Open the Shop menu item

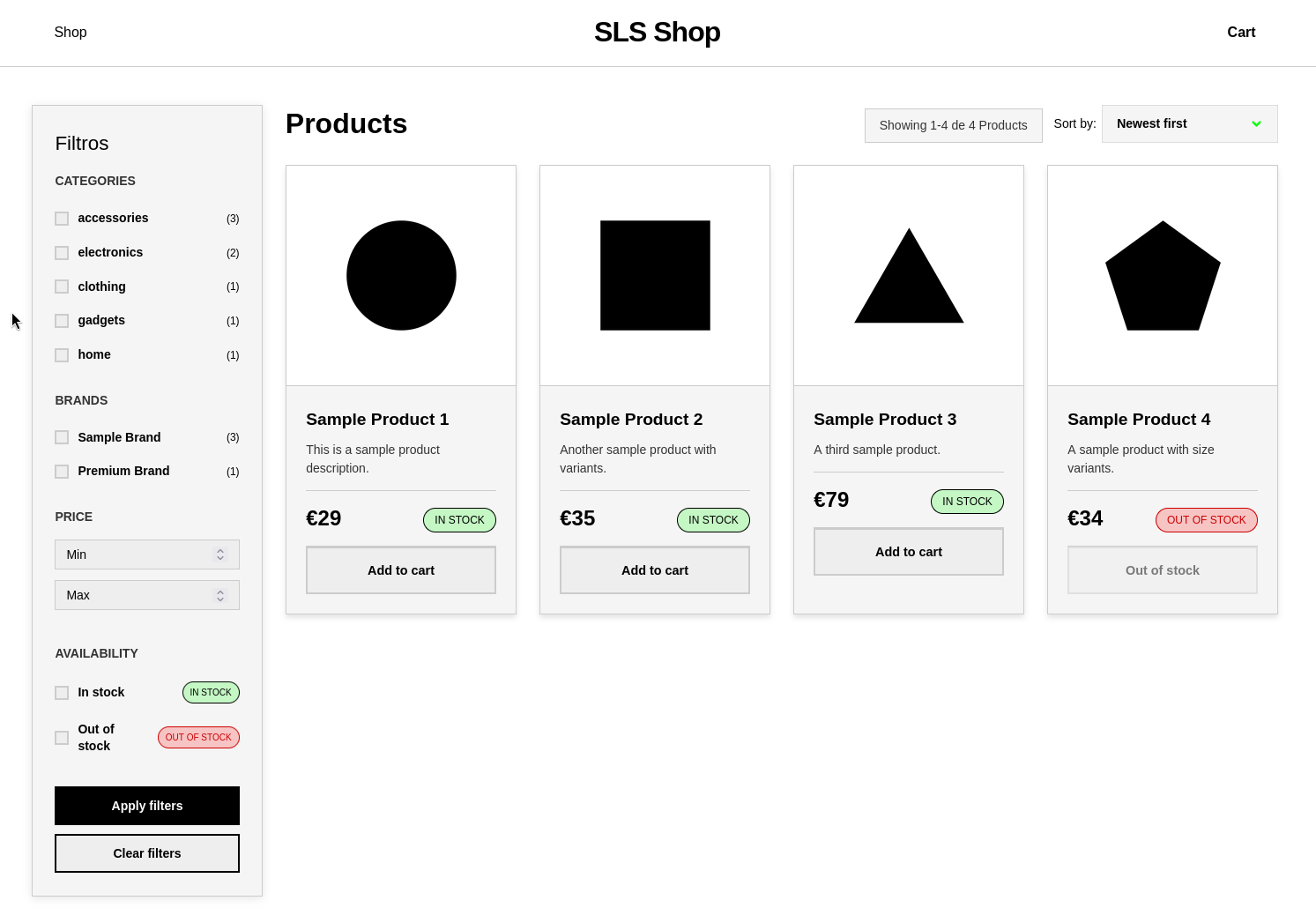point(71,33)
